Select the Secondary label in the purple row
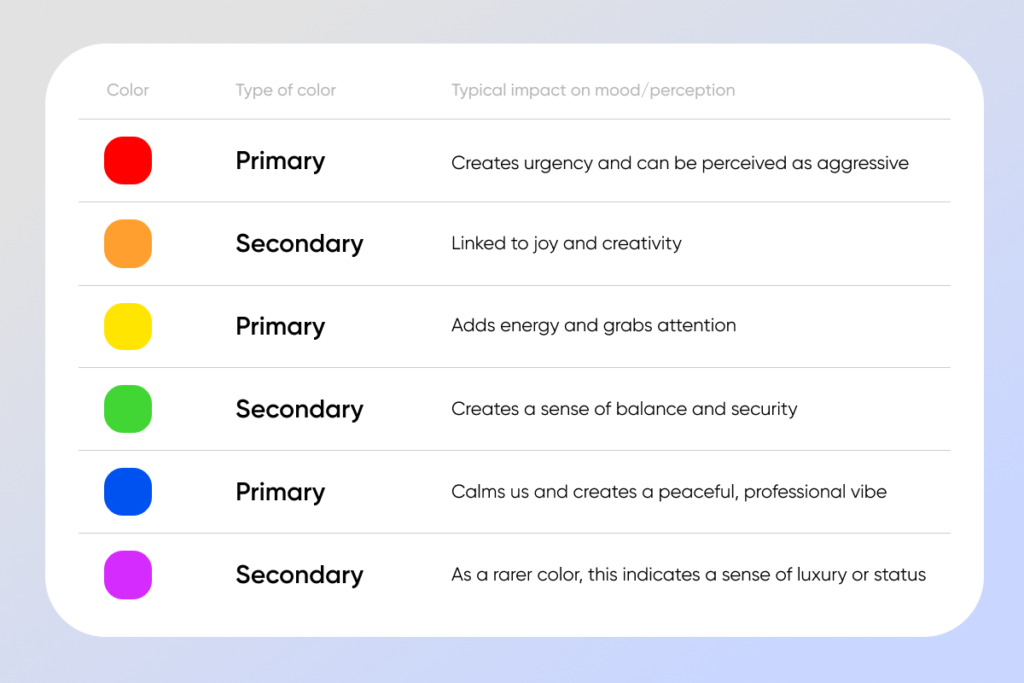Viewport: 1024px width, 683px height. click(x=299, y=575)
